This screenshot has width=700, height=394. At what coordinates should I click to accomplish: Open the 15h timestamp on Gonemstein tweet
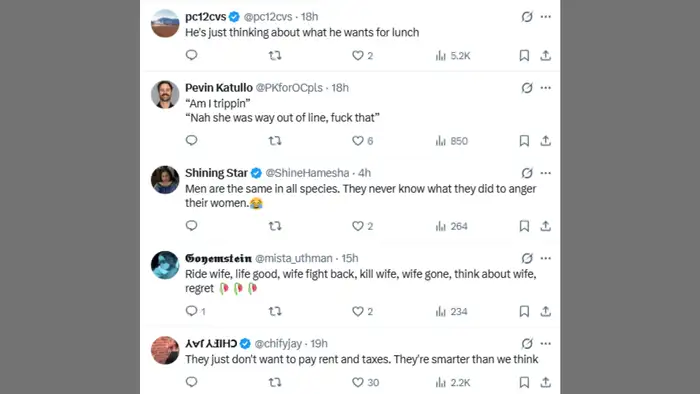coord(350,258)
